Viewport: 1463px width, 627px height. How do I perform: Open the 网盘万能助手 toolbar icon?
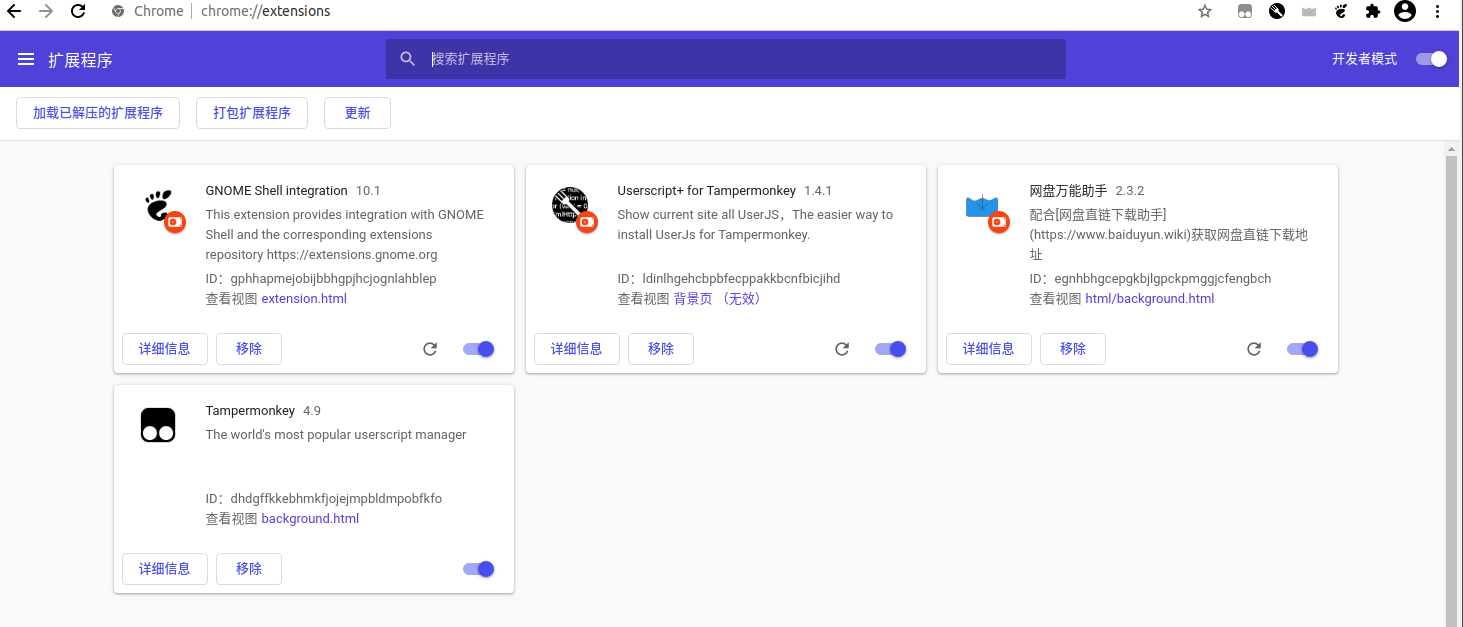click(1309, 12)
